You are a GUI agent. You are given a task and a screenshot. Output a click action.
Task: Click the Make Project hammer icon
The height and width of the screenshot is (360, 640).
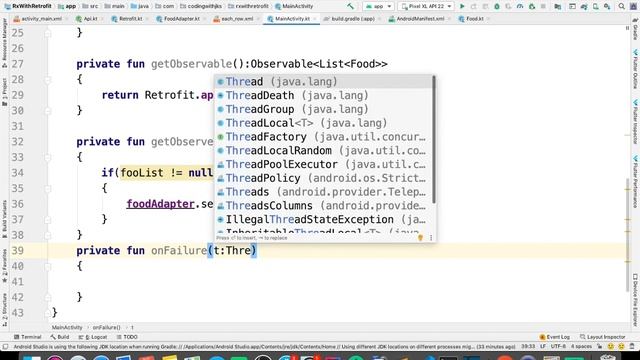(x=351, y=6)
